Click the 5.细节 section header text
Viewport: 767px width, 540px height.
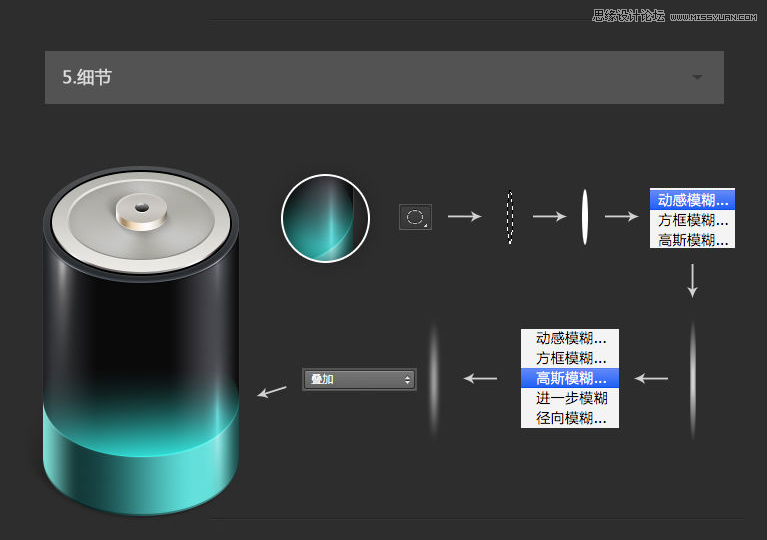coord(87,77)
